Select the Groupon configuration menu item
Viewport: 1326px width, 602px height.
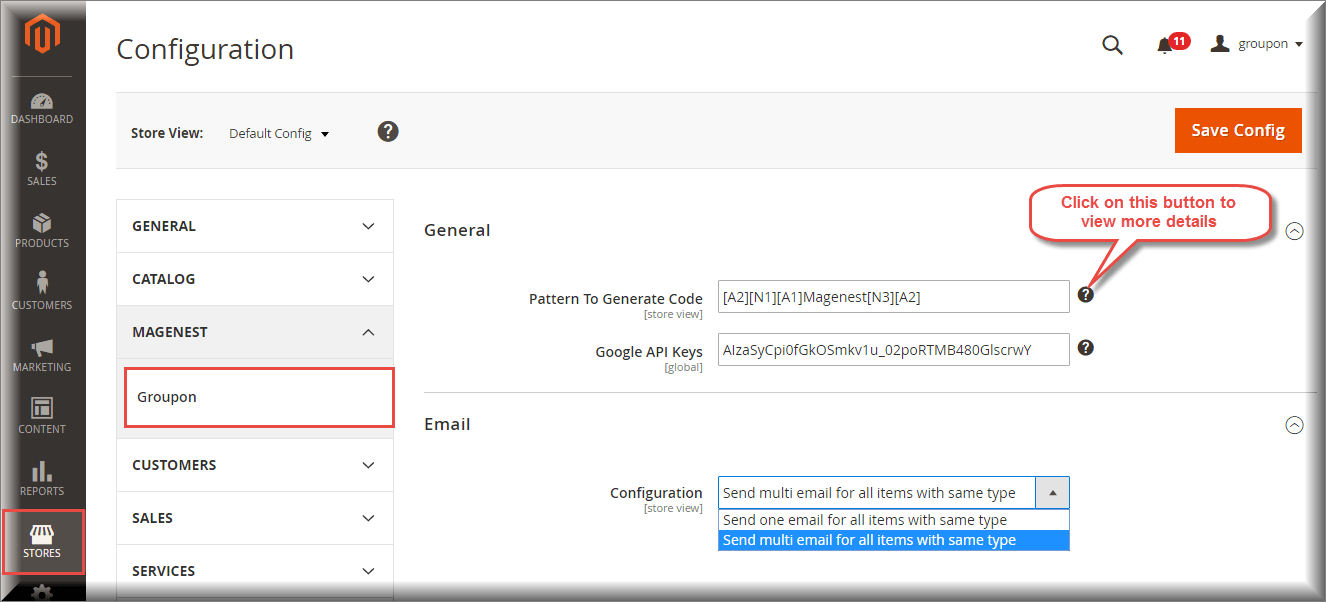[259, 397]
